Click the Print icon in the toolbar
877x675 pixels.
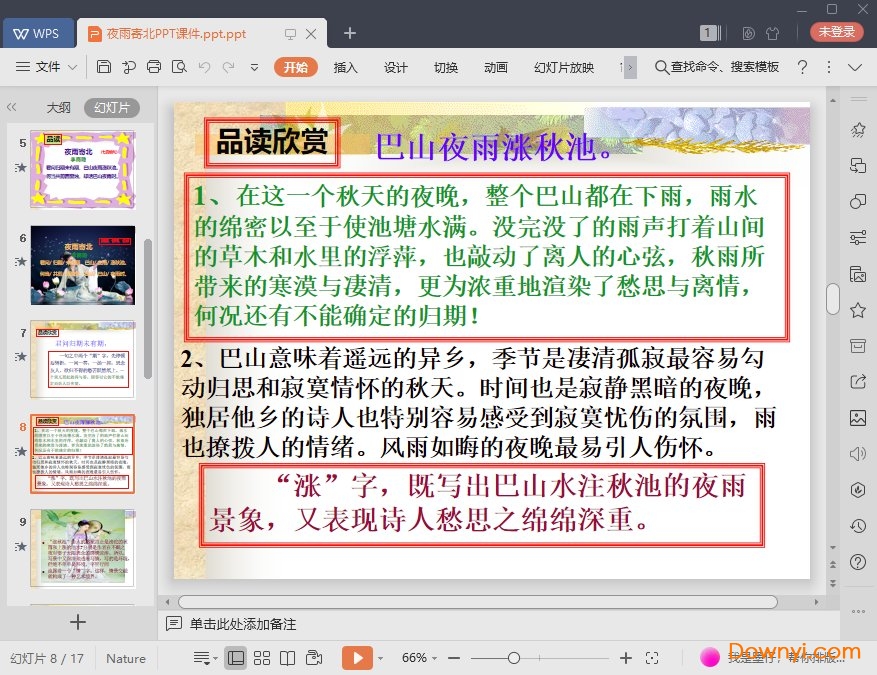(153, 67)
